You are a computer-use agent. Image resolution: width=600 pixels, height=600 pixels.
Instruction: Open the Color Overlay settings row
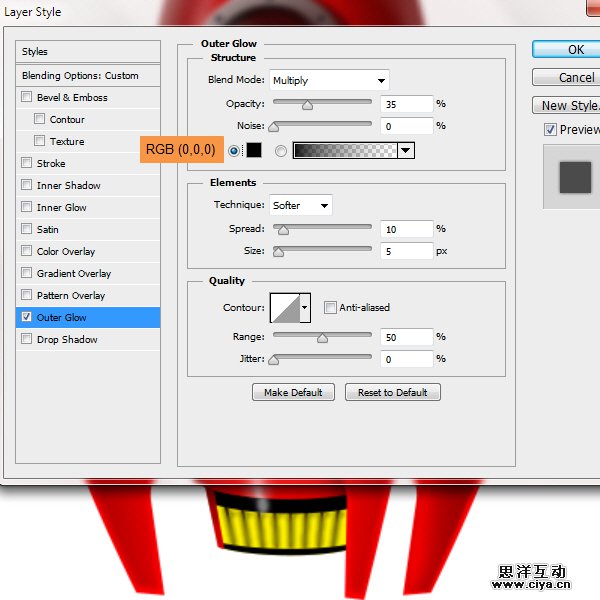tap(88, 251)
